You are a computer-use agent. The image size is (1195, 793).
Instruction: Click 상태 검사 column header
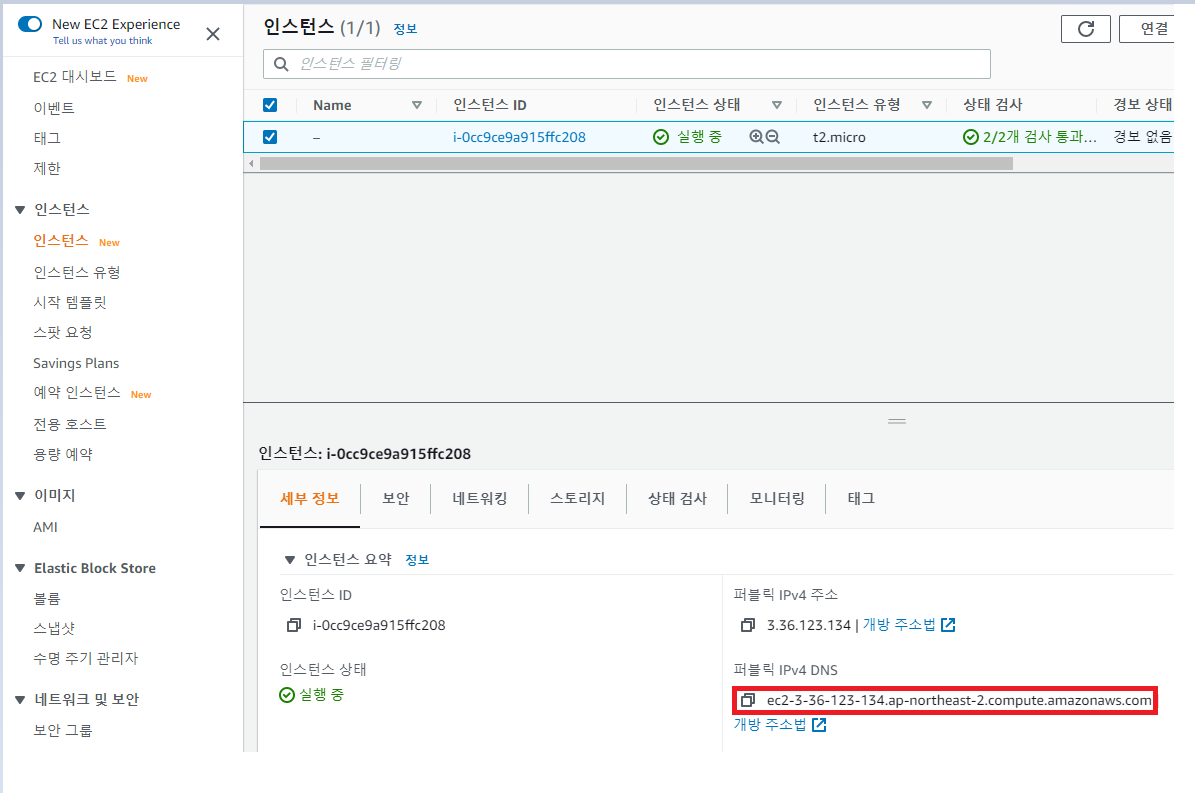pyautogui.click(x=993, y=105)
